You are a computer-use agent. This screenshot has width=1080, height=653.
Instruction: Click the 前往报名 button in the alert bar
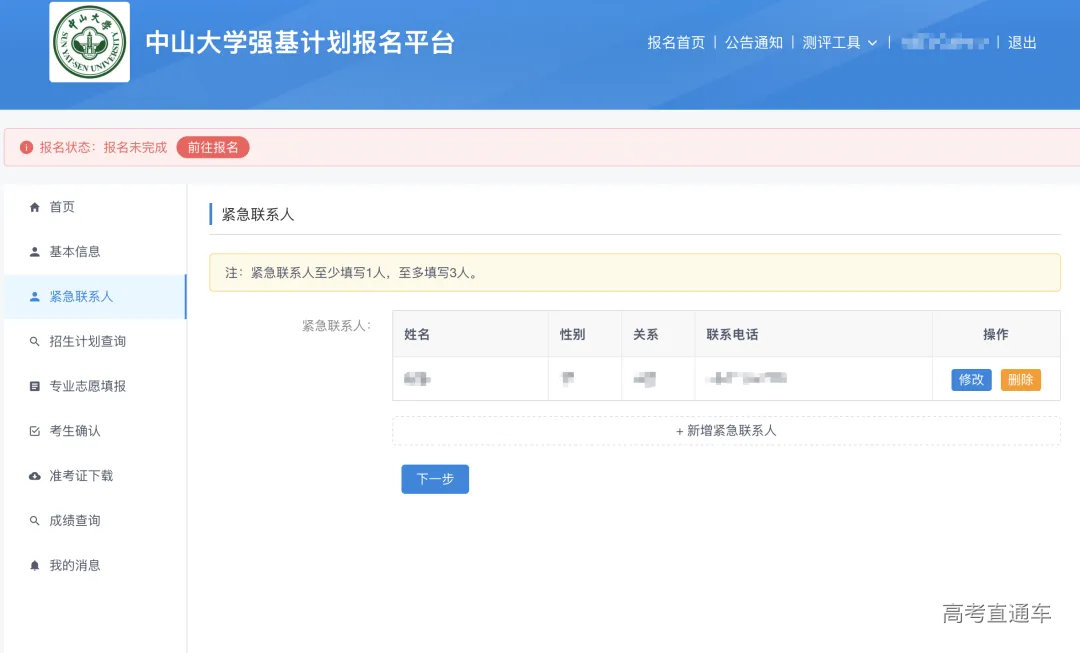pos(212,146)
